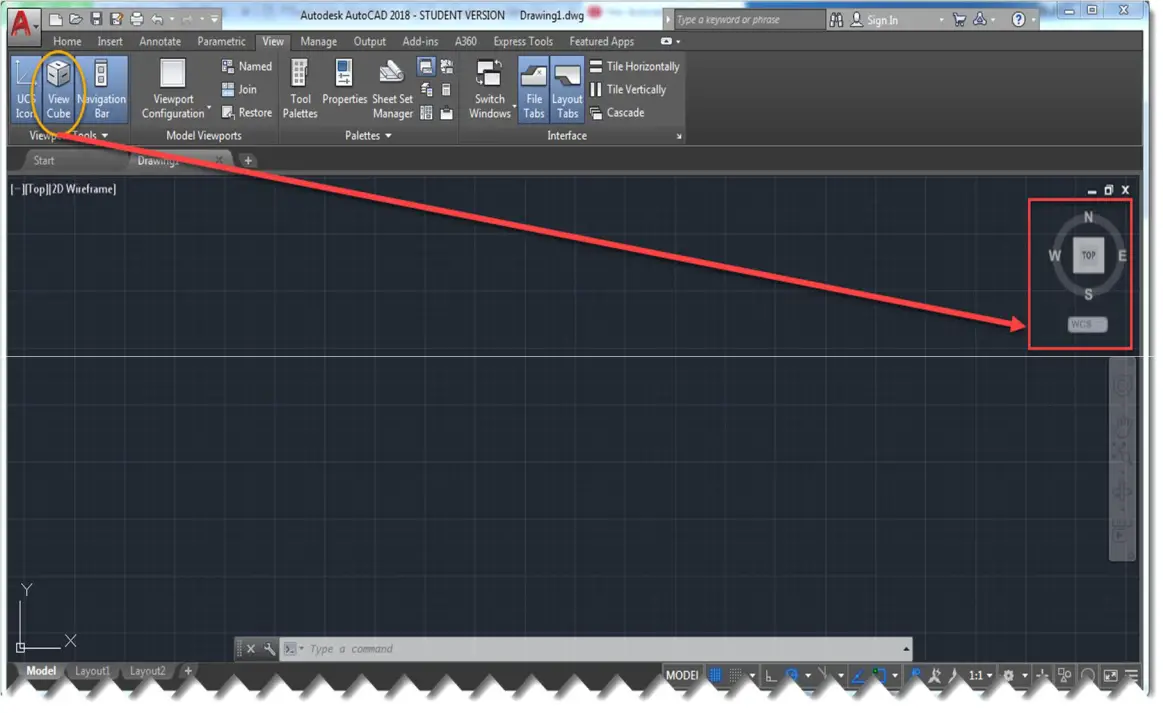
Task: Click the Sign In button
Action: pyautogui.click(x=874, y=20)
